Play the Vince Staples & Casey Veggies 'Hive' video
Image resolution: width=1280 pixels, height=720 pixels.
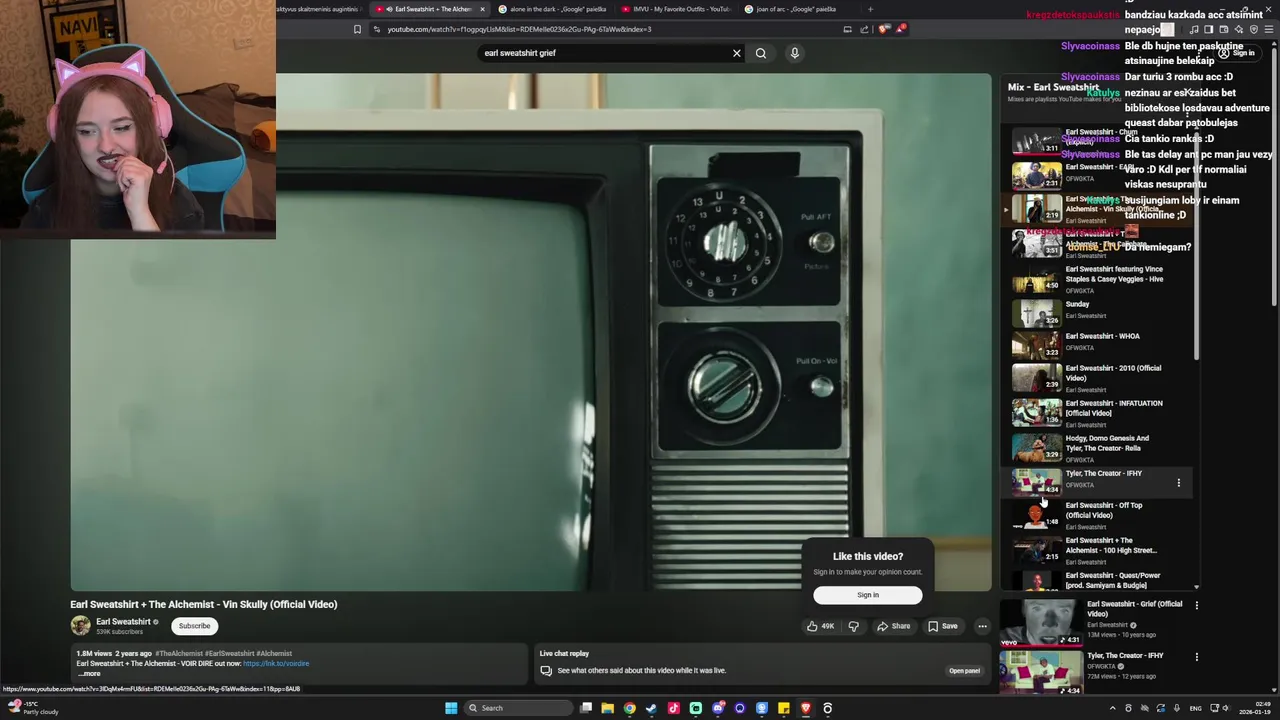(1095, 279)
